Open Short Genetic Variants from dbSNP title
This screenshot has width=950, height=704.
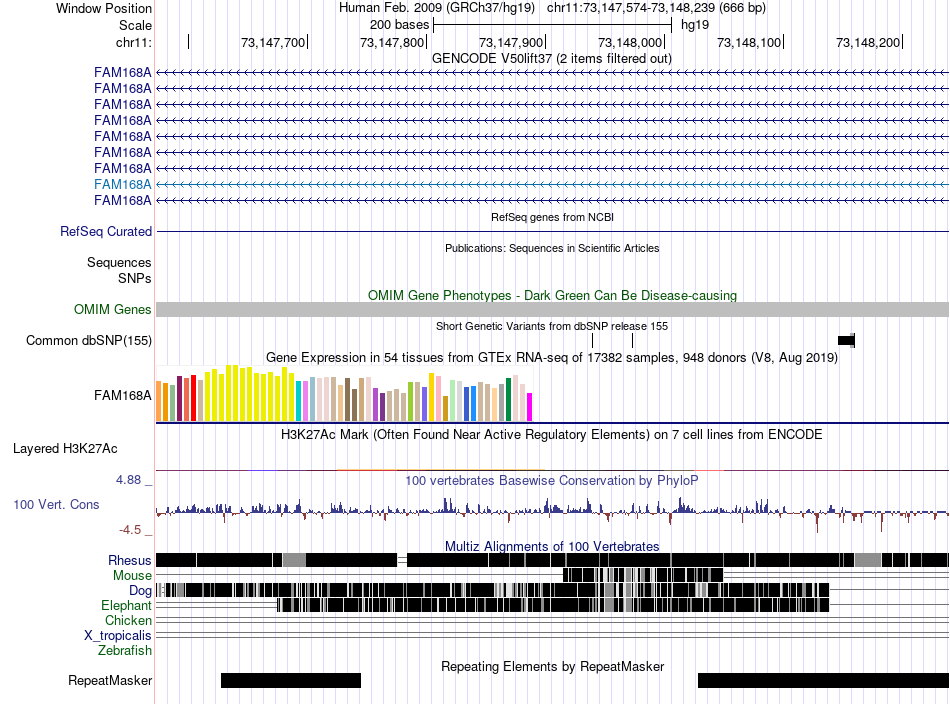[x=552, y=326]
